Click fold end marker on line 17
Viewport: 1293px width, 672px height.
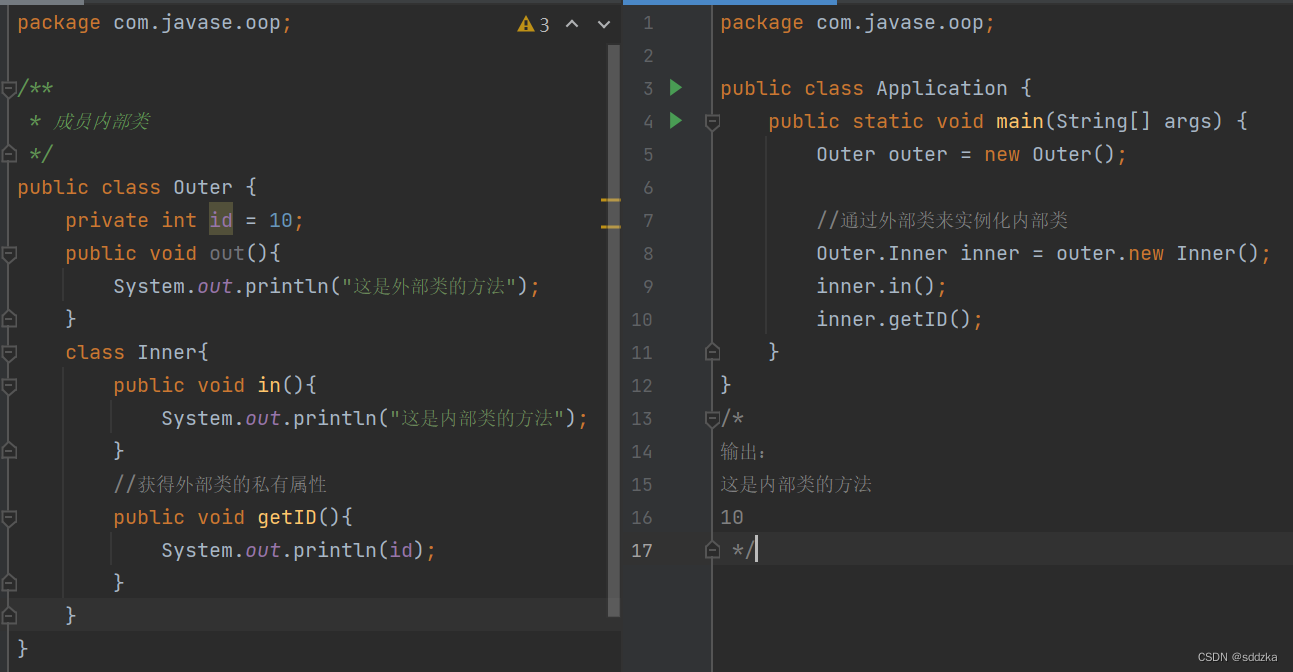[712, 550]
